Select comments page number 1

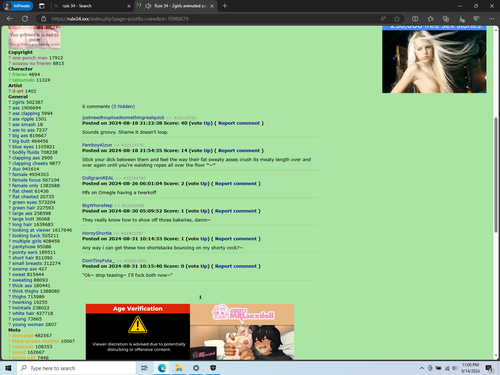pyautogui.click(x=200, y=297)
